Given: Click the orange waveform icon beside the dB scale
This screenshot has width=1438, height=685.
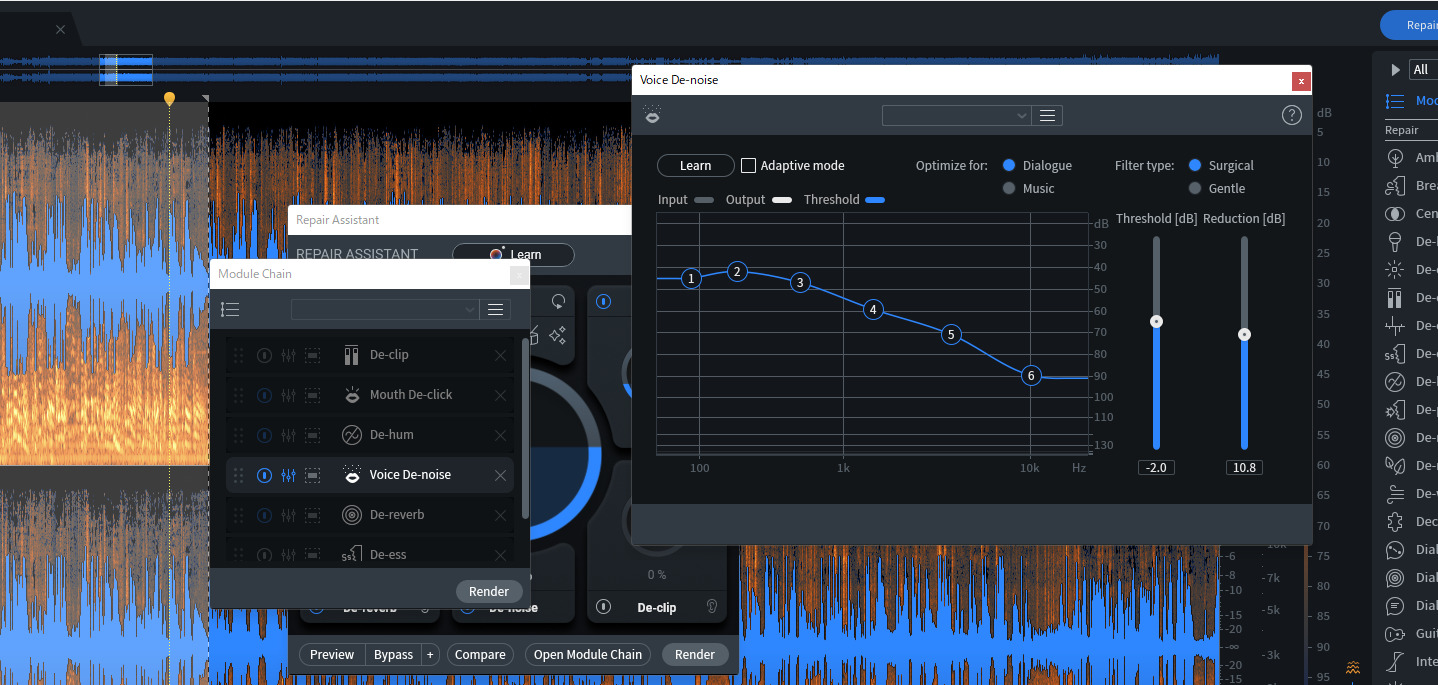Looking at the screenshot, I should pos(1353,667).
